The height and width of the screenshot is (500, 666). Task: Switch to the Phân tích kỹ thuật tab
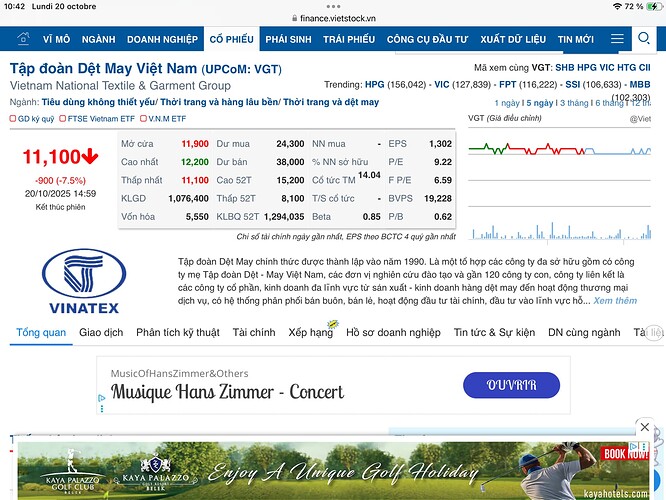tap(178, 332)
